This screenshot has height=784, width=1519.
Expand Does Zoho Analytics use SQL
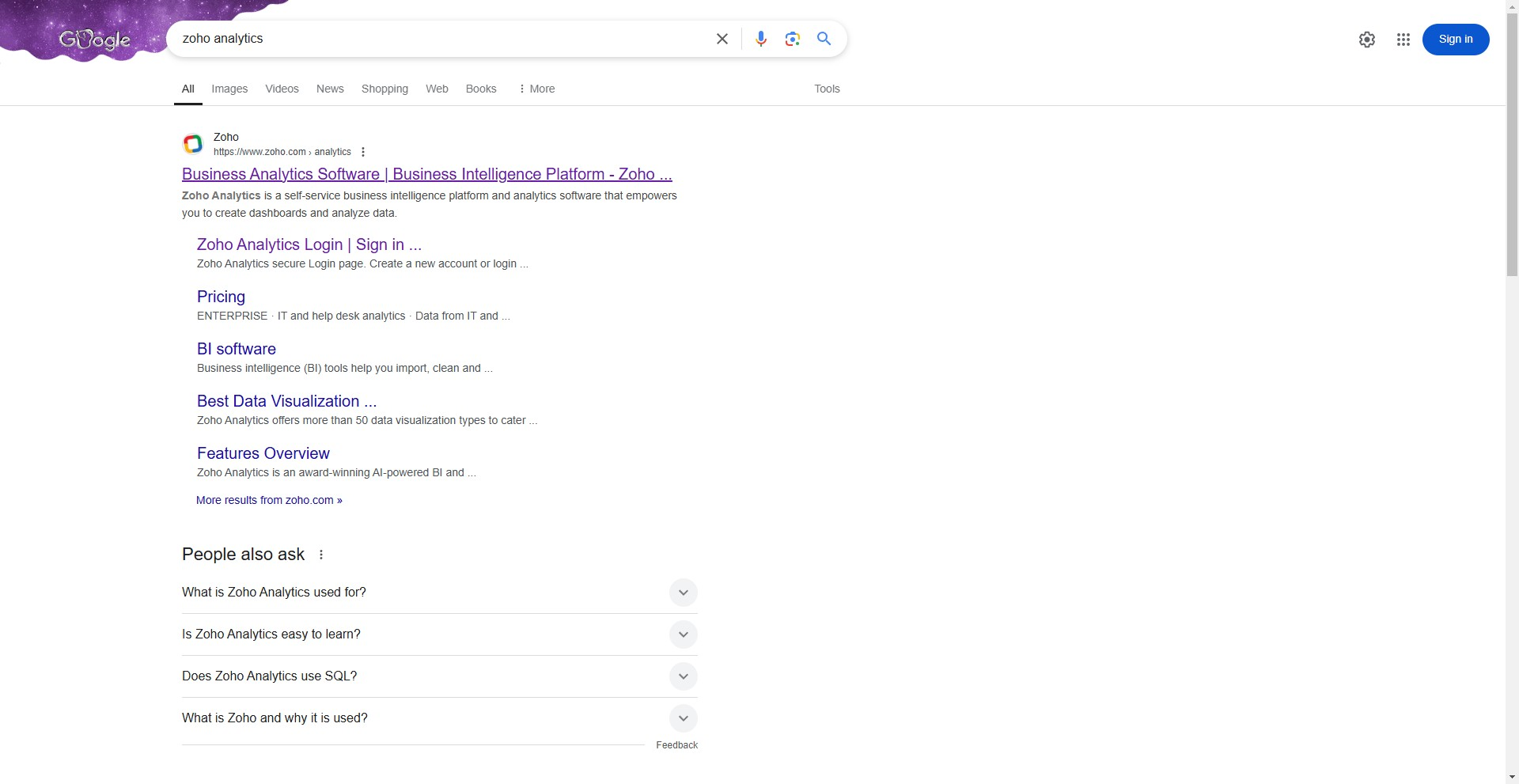pyautogui.click(x=439, y=676)
